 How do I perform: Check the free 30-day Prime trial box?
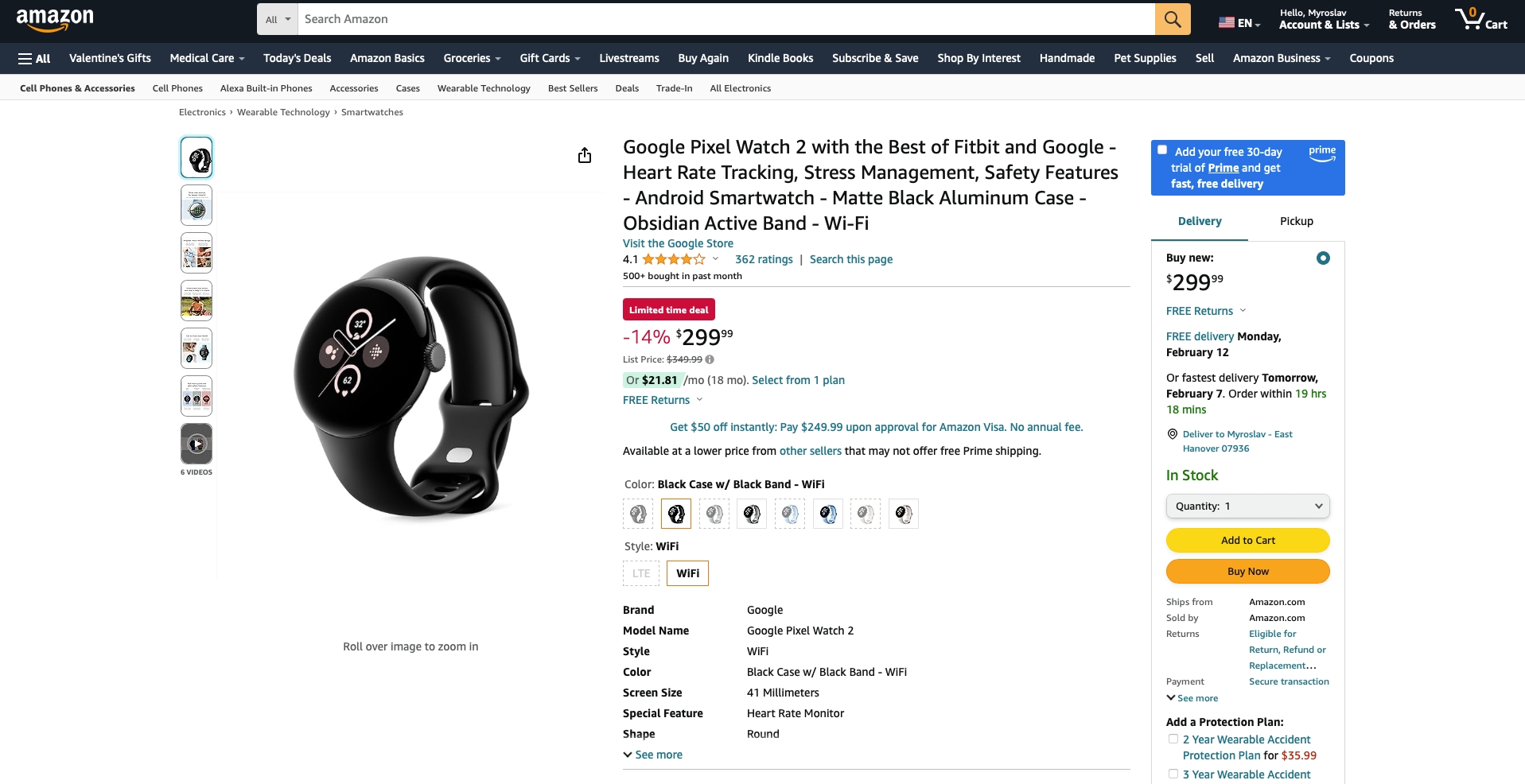tap(1162, 149)
